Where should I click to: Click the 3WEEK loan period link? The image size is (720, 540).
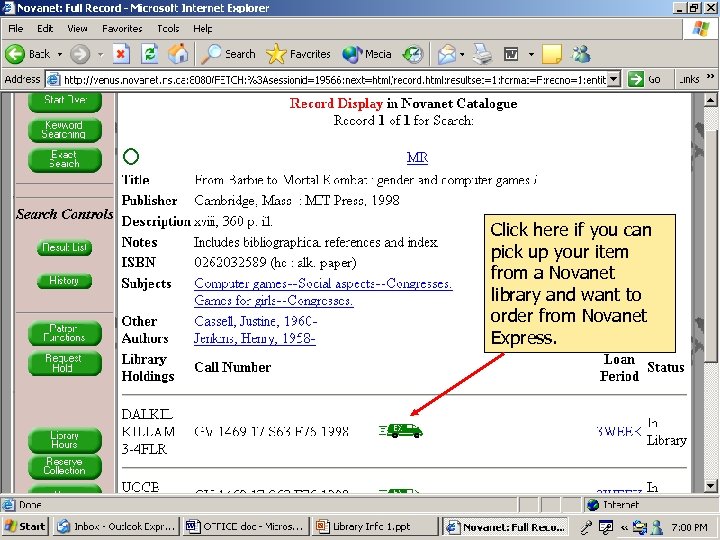point(619,431)
